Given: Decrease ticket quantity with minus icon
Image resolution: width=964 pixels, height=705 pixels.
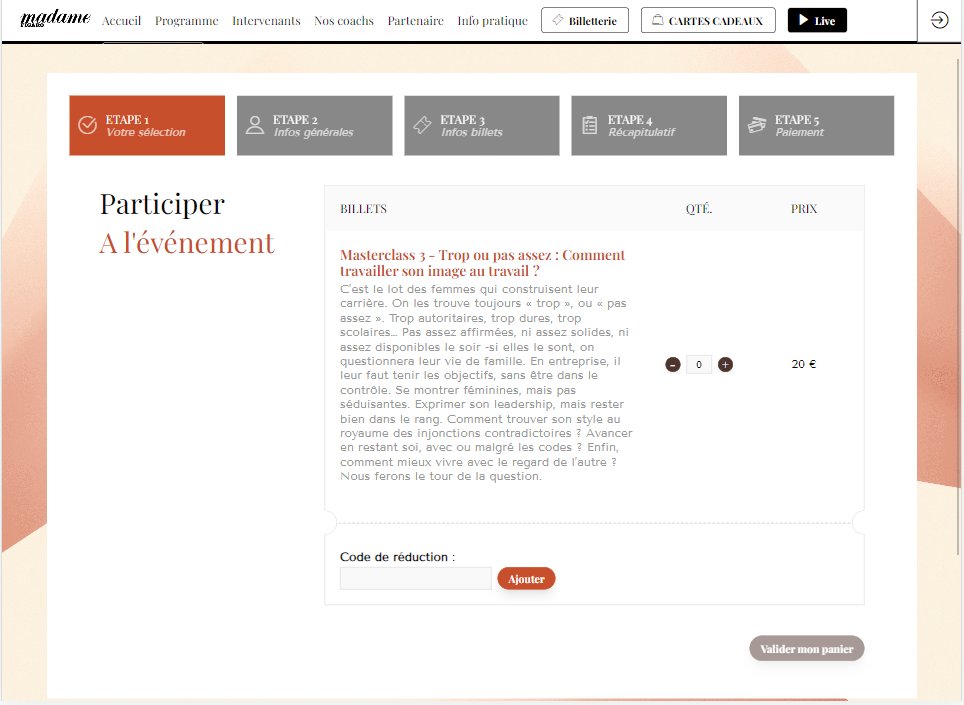Looking at the screenshot, I should pos(673,364).
